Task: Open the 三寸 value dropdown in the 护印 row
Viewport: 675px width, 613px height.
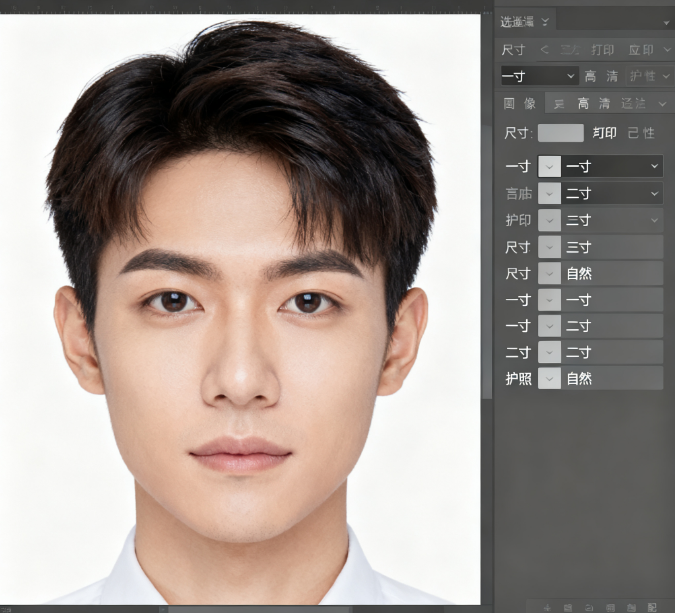Action: 613,220
